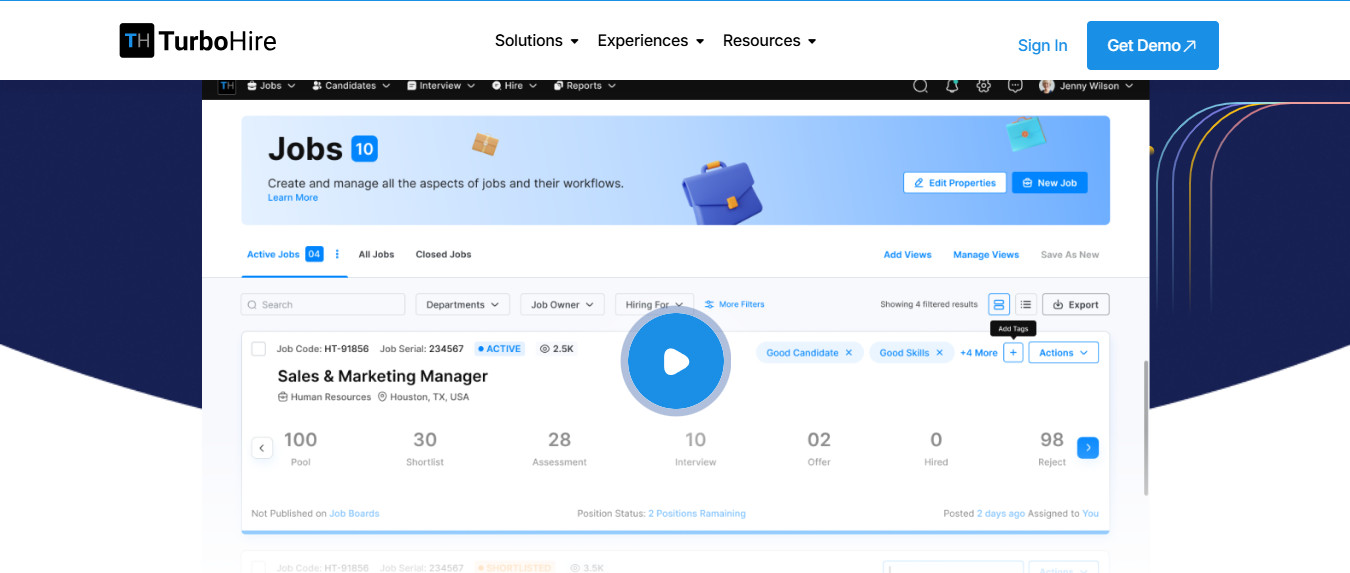The image size is (1350, 573).
Task: Click the Houston location pin icon
Action: pyautogui.click(x=382, y=397)
